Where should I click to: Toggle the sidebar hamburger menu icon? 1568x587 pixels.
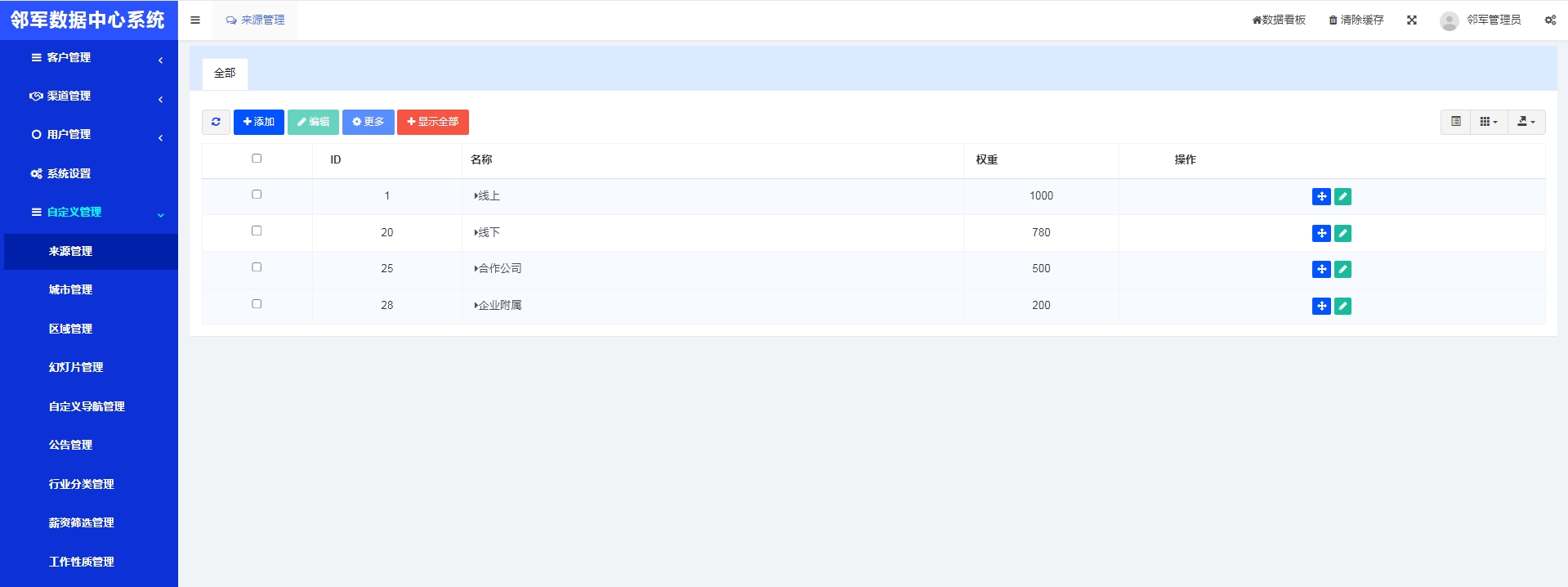click(x=195, y=20)
